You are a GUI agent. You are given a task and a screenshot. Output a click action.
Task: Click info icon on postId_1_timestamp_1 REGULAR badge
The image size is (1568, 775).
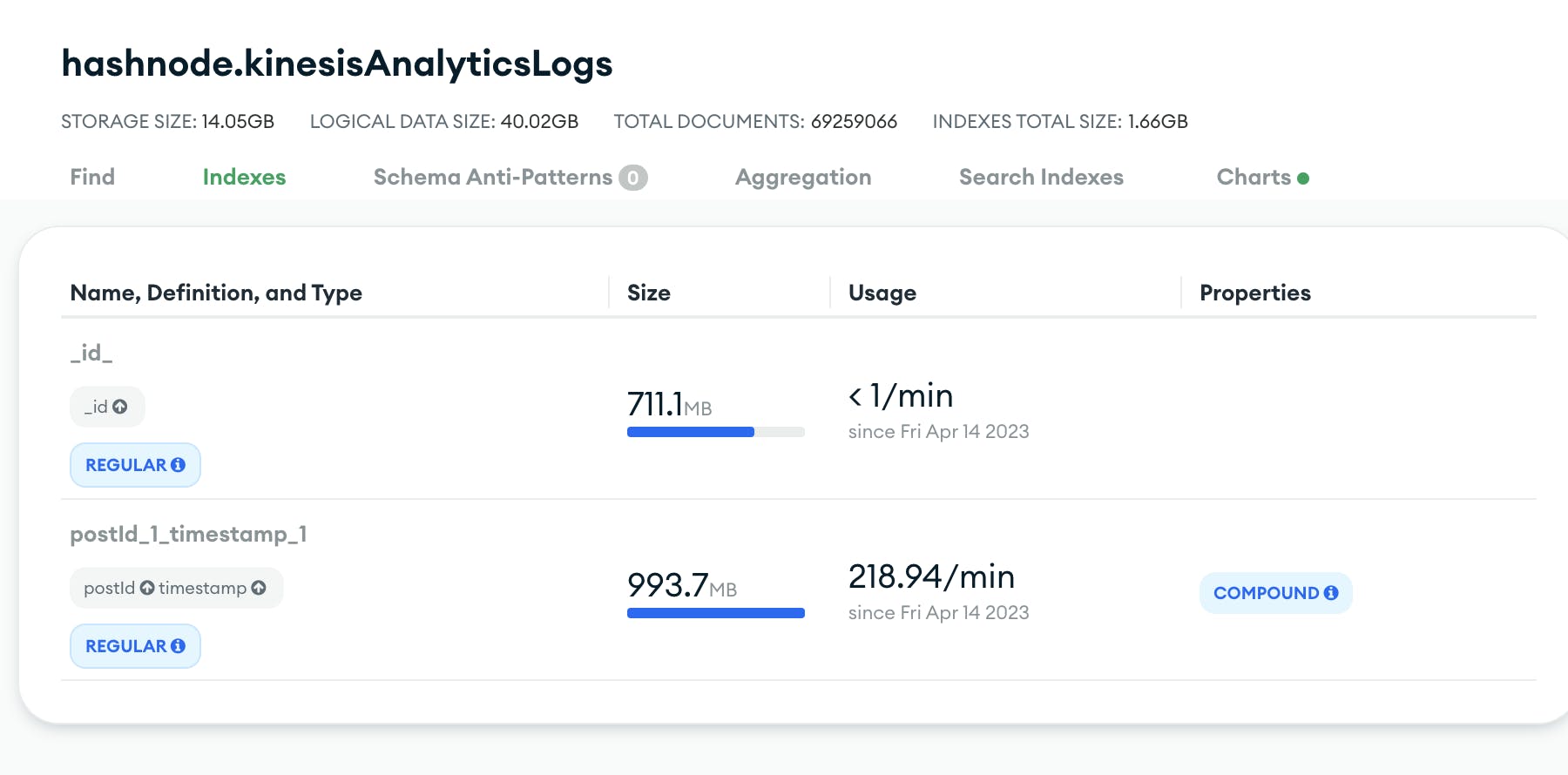179,646
